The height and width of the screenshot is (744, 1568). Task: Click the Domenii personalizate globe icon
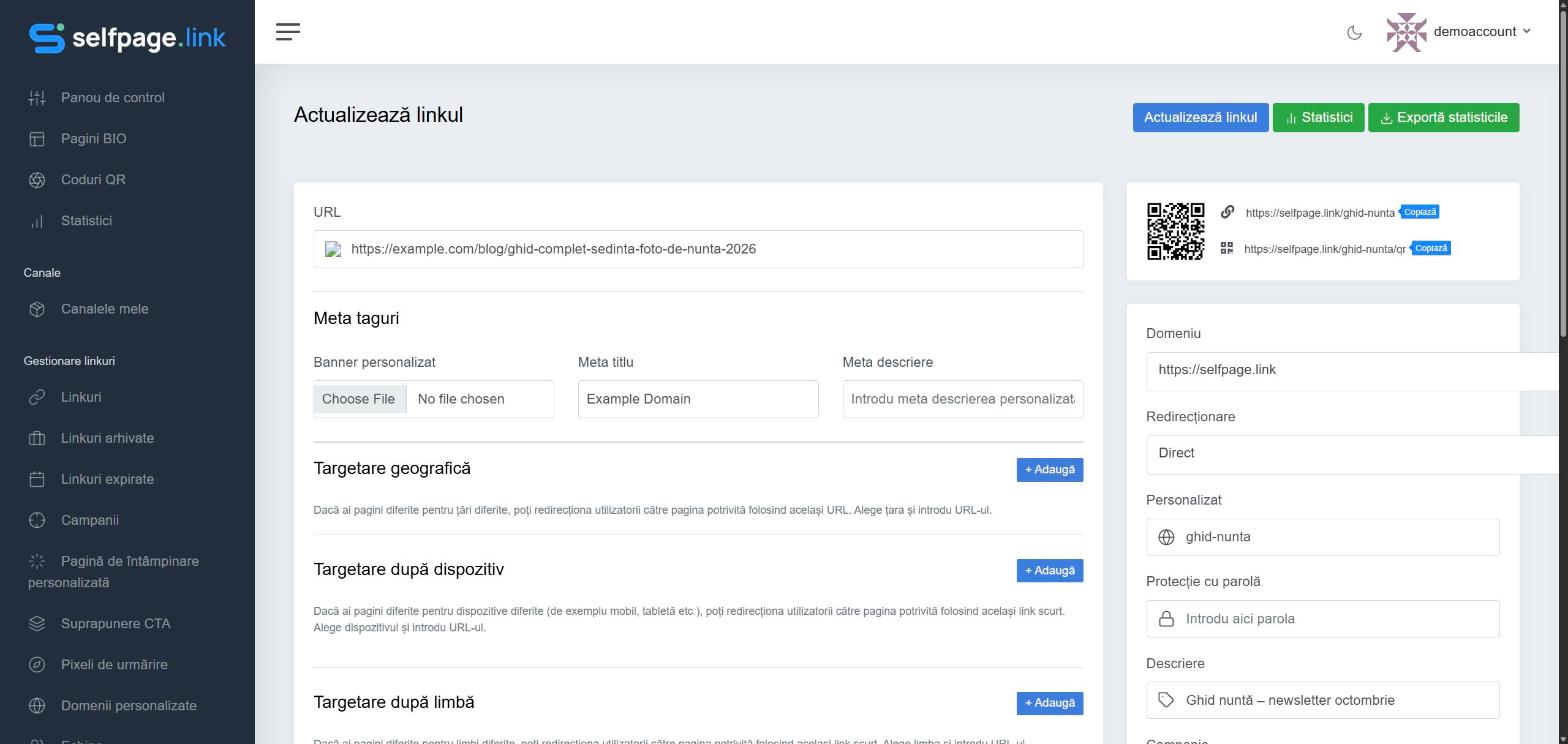(x=37, y=706)
